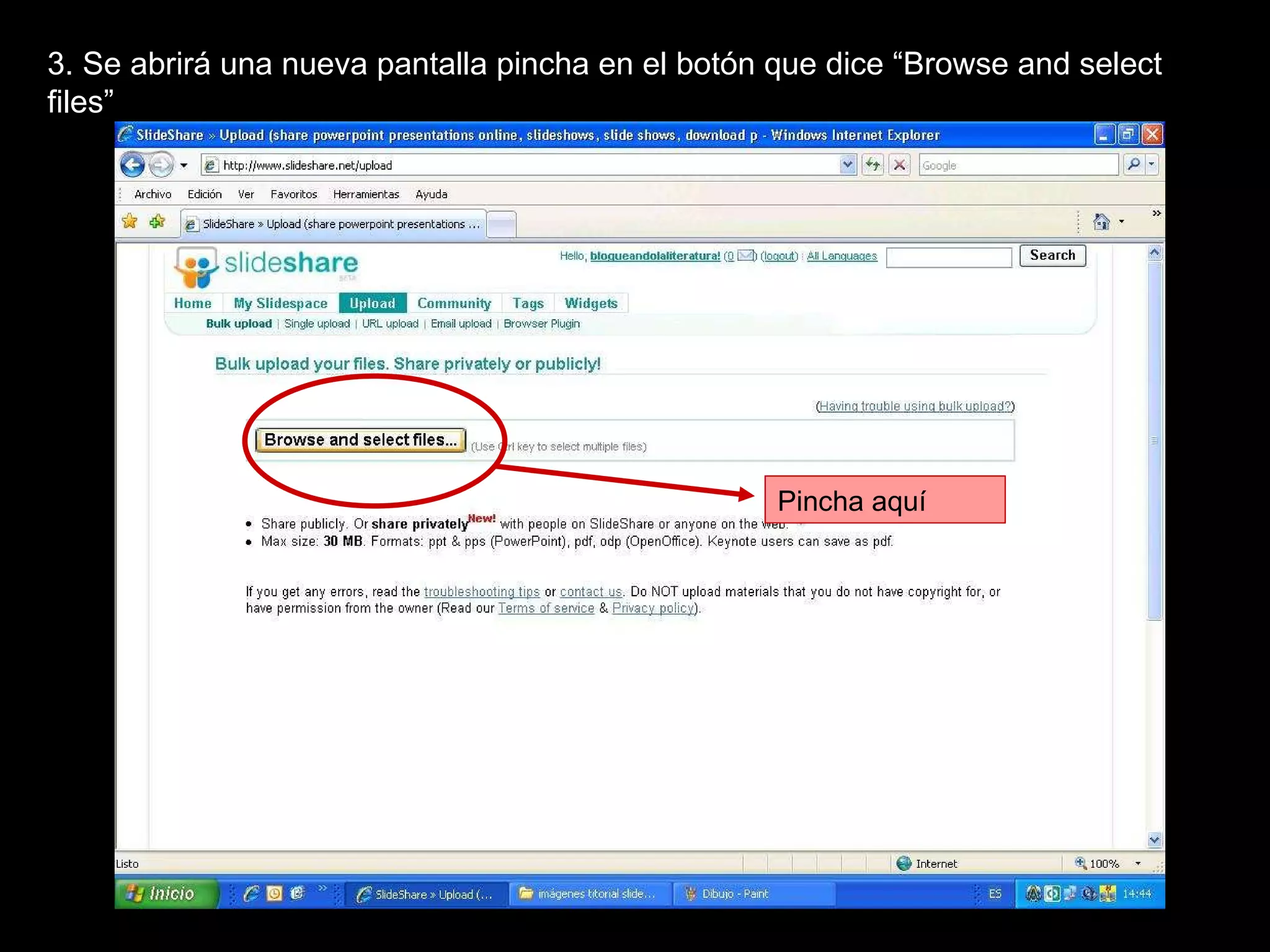1270x952 pixels.
Task: Switch to imágenes tutorial slide folder taskbar button
Action: click(591, 894)
